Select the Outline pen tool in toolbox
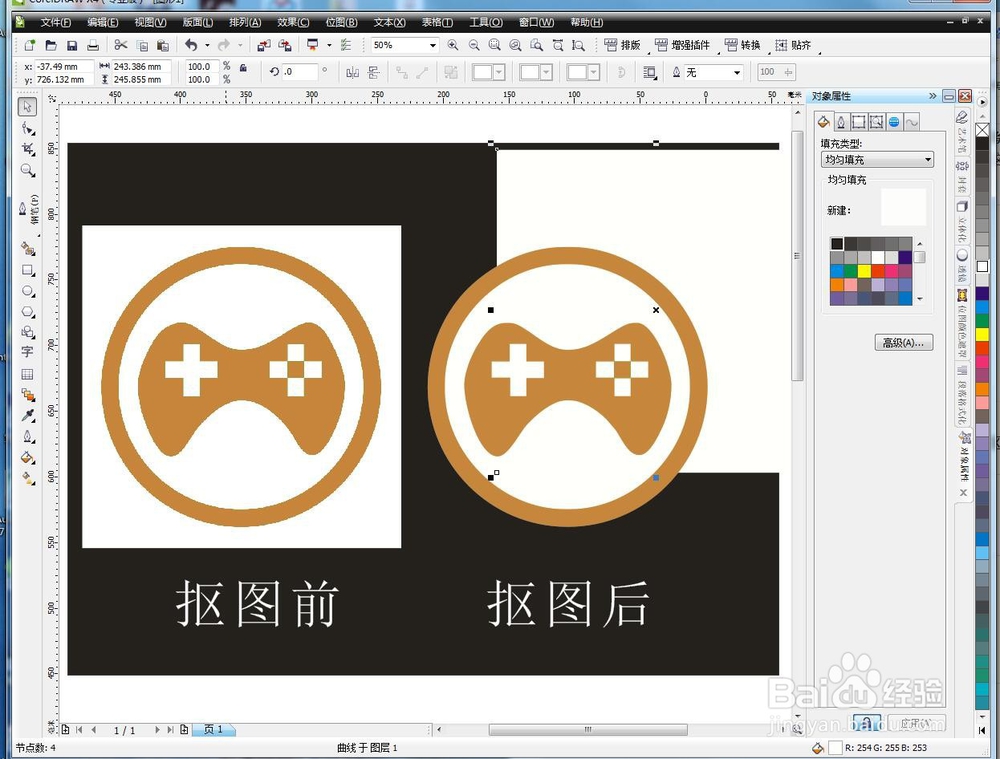This screenshot has width=1000, height=759. coord(27,436)
